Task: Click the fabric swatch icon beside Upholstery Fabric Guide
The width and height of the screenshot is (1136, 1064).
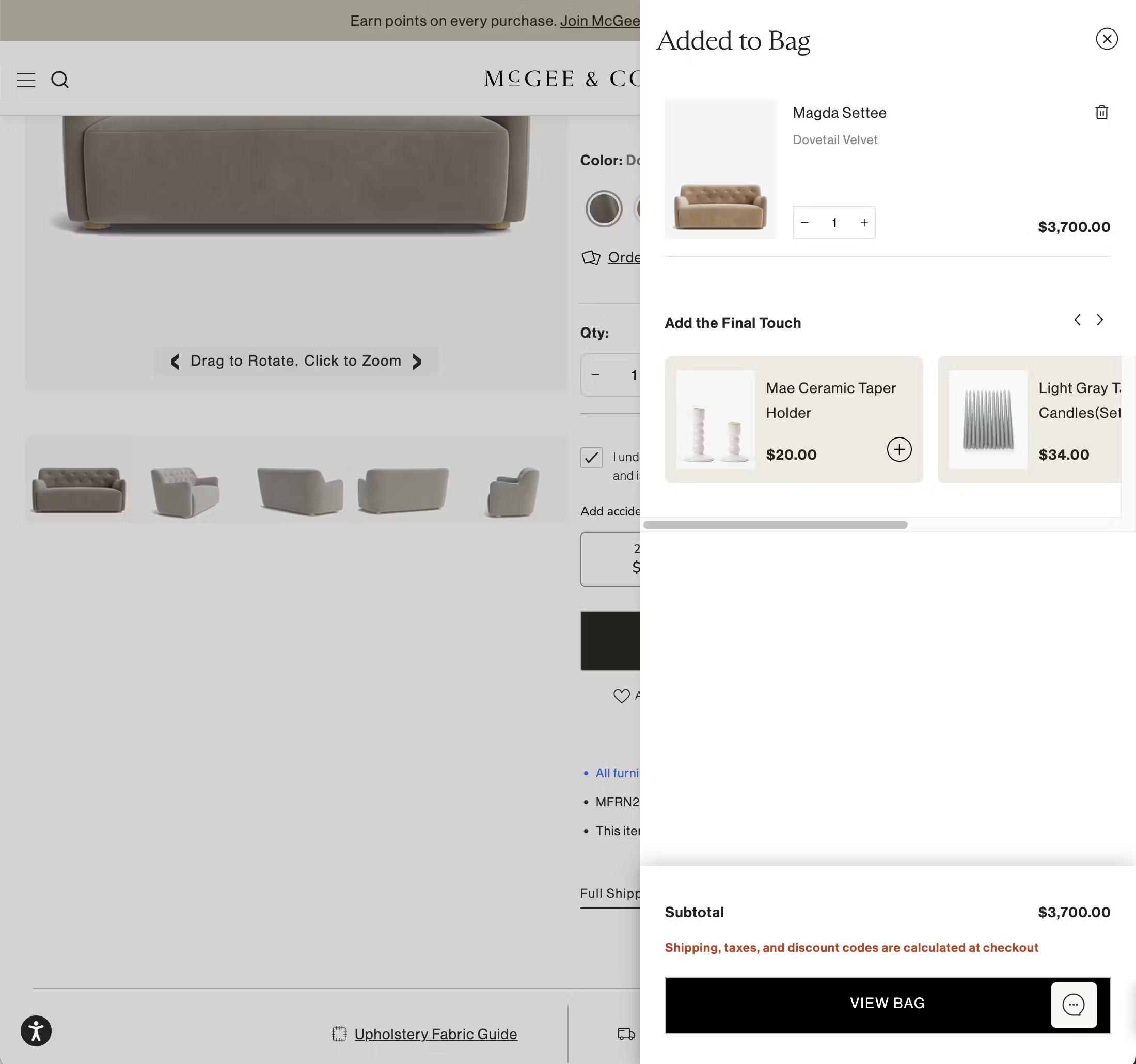Action: coord(339,1034)
